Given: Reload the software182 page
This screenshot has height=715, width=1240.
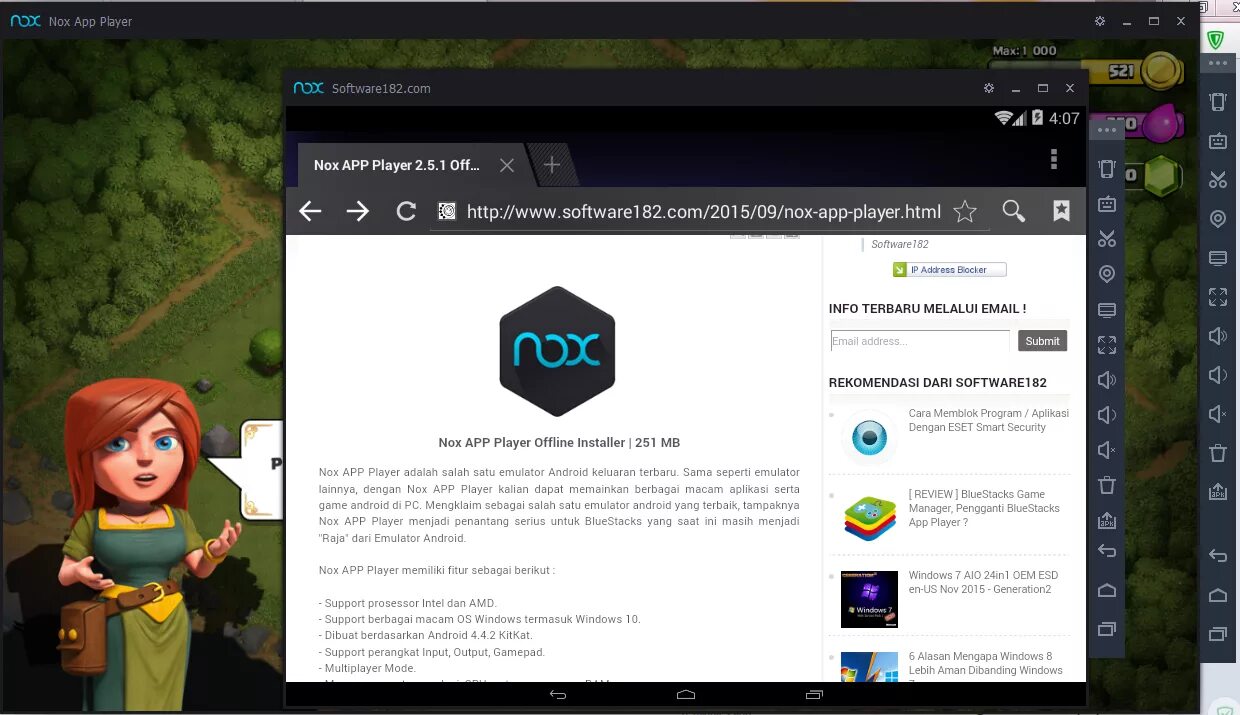Looking at the screenshot, I should click(x=406, y=211).
